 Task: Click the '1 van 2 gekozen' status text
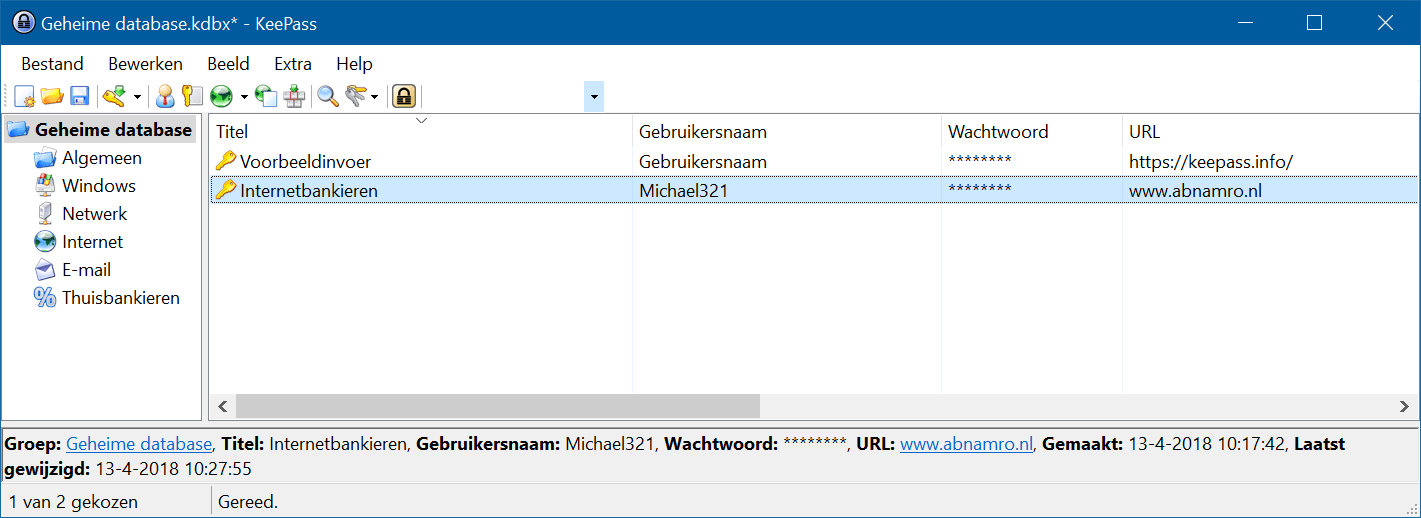[73, 502]
